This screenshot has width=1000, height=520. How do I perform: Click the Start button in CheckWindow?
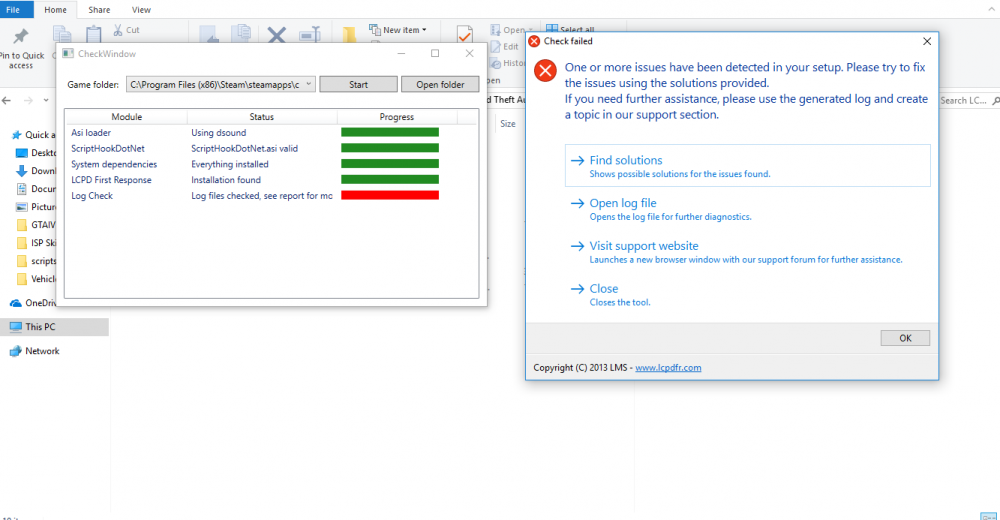358,84
